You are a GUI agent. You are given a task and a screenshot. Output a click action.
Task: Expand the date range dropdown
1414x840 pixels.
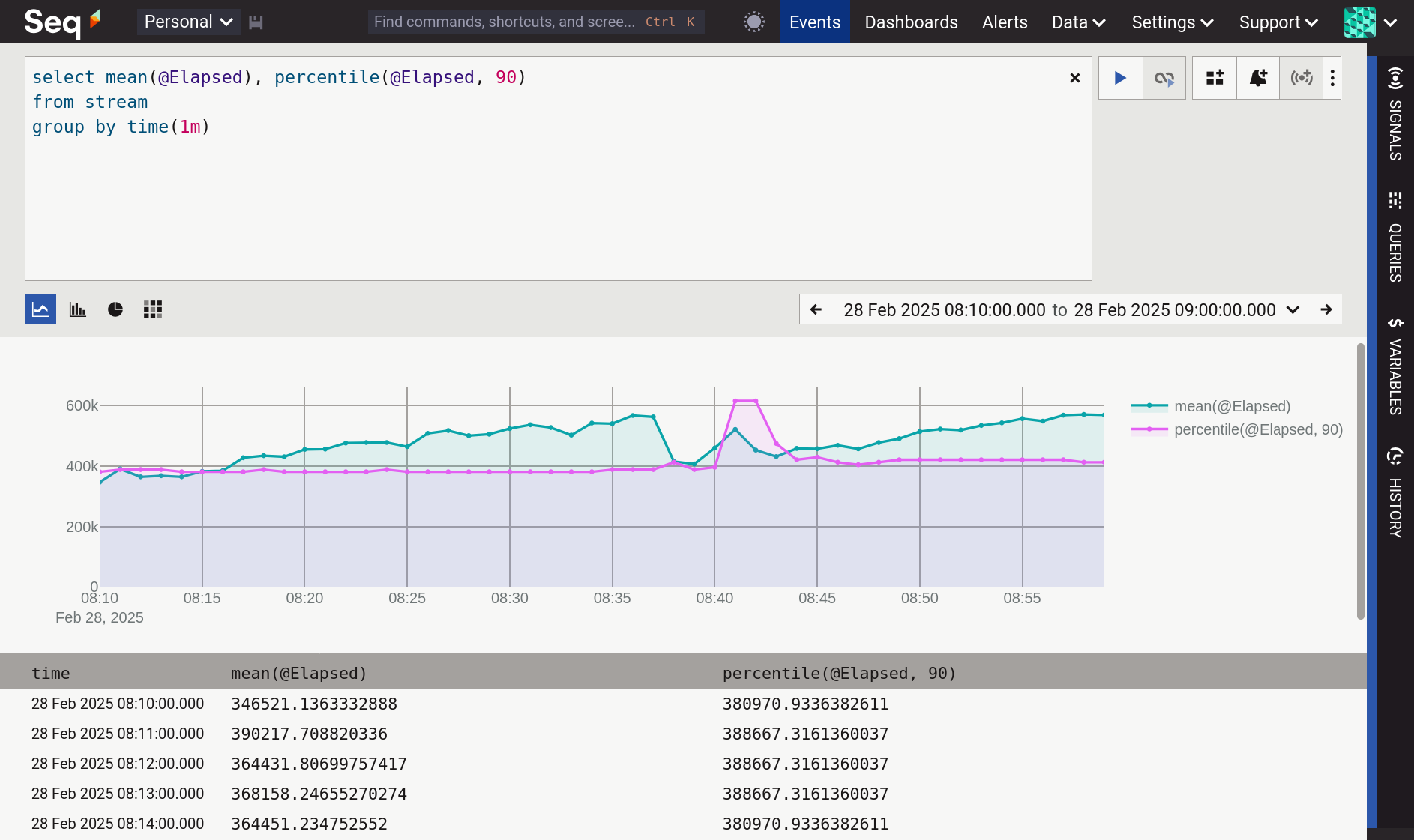(1293, 310)
